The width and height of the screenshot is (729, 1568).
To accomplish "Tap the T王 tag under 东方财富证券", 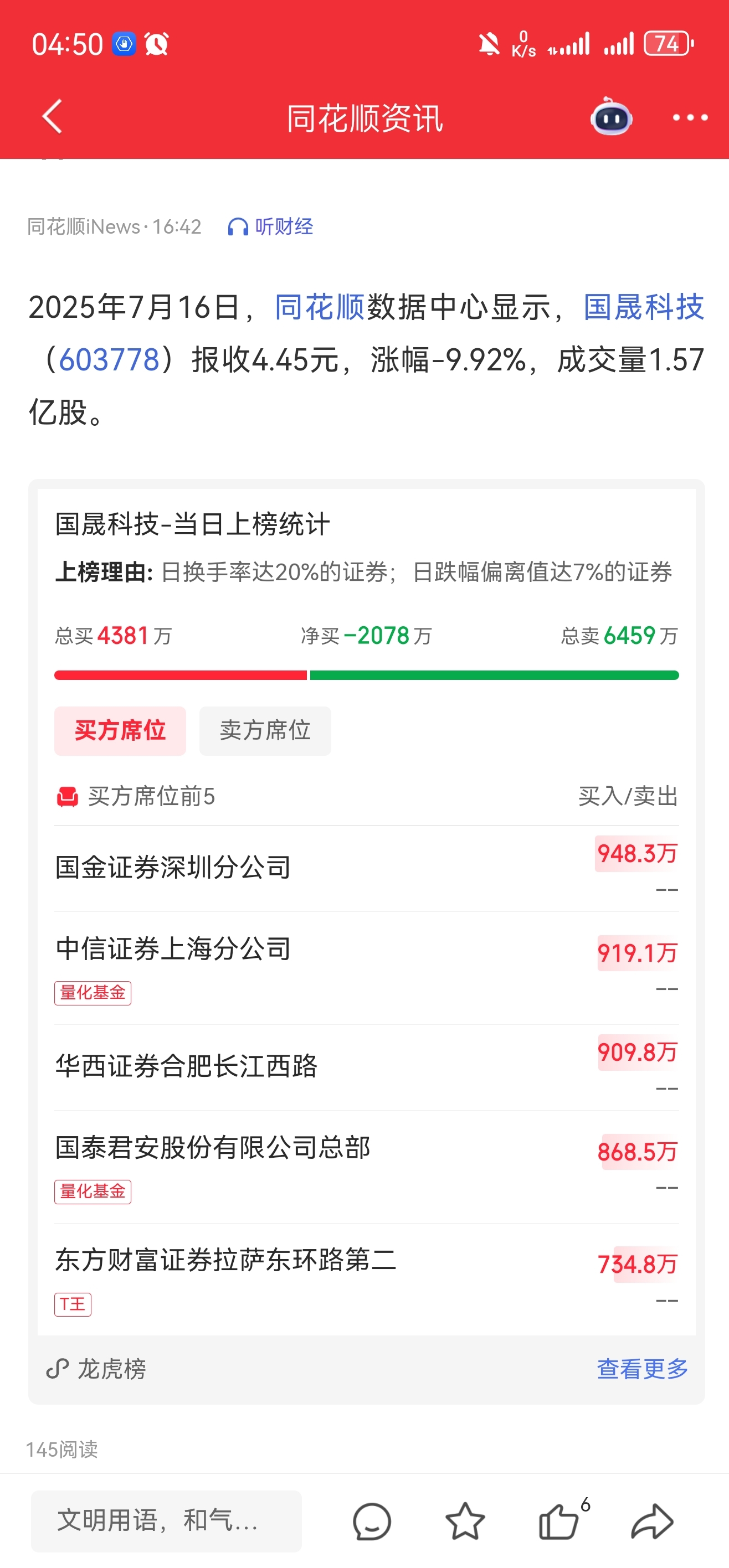I will tap(73, 1304).
